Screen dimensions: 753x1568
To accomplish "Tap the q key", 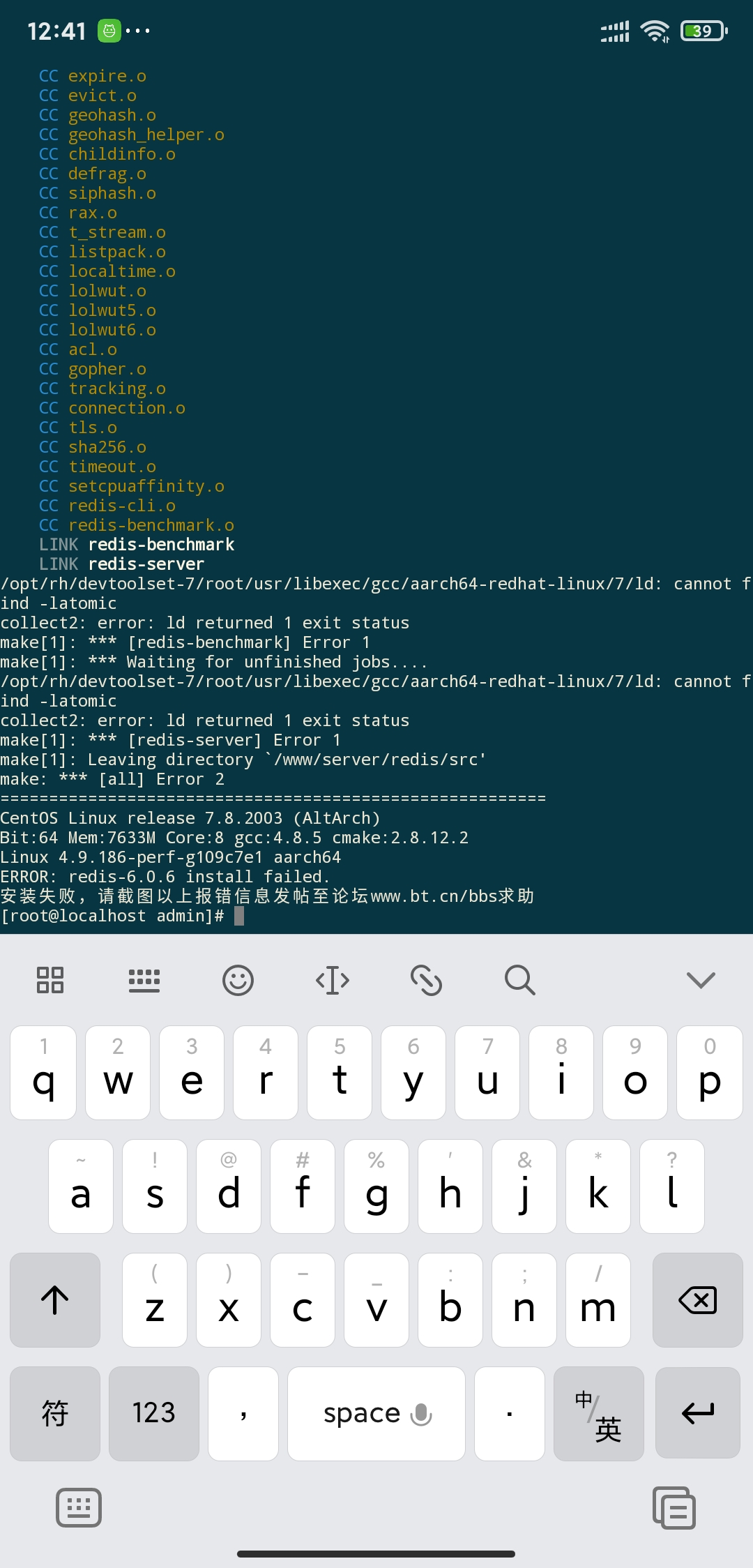I will [43, 1073].
